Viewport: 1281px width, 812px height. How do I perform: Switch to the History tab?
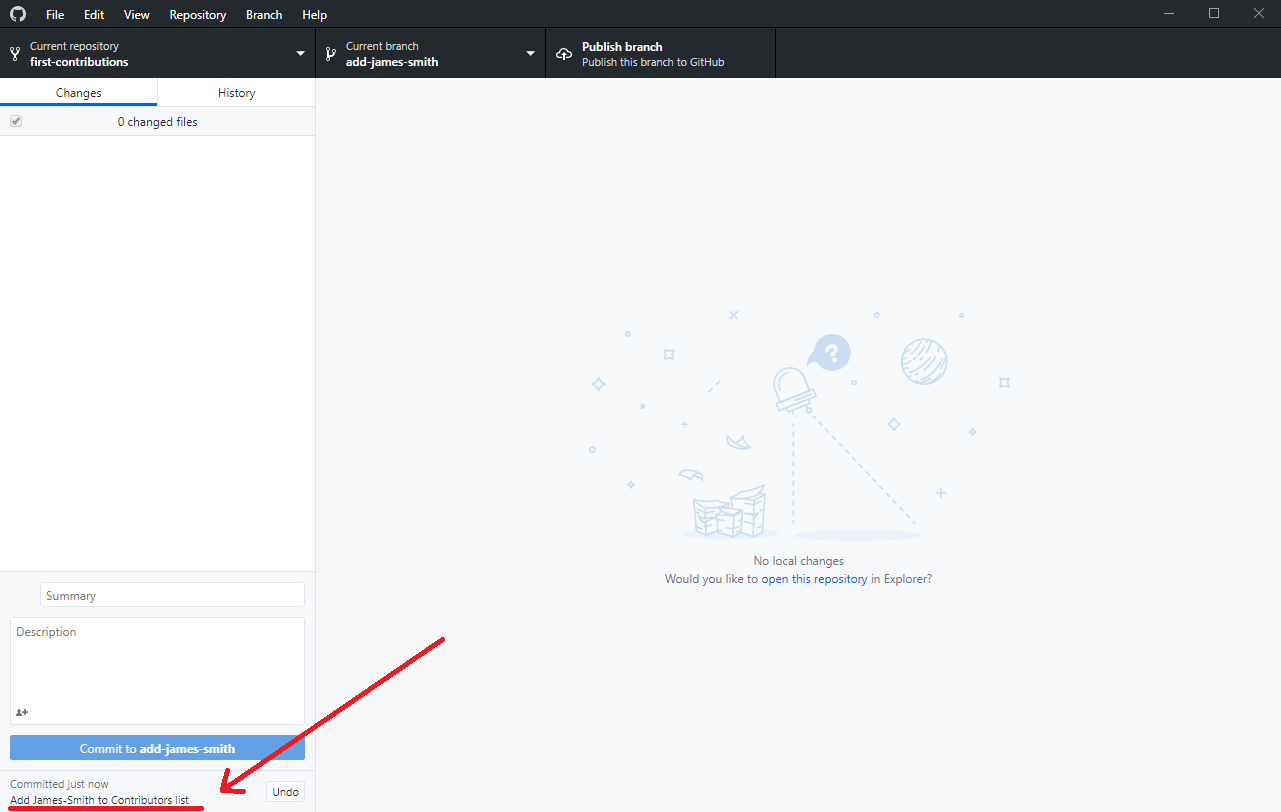(x=237, y=92)
